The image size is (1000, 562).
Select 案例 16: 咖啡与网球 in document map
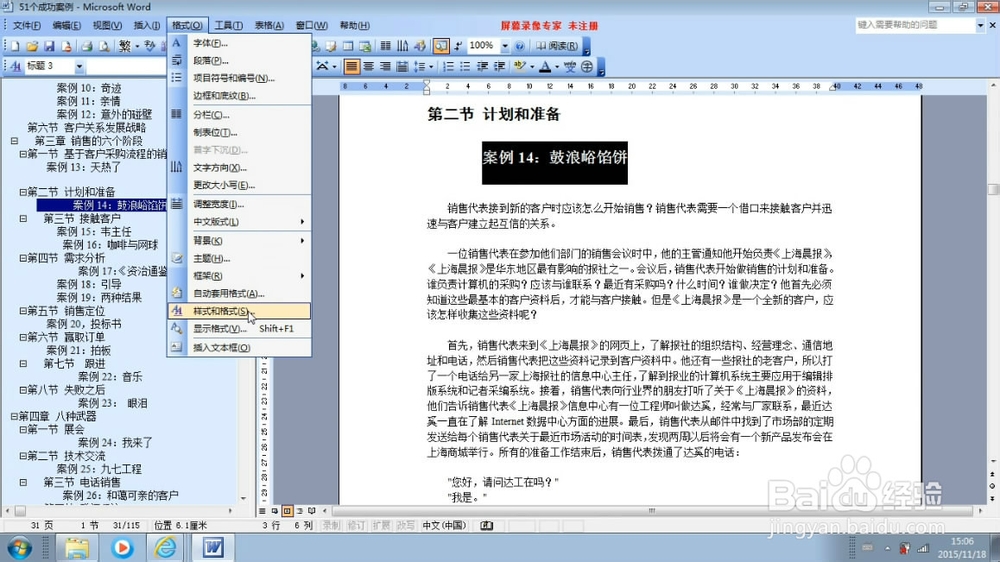pyautogui.click(x=110, y=245)
